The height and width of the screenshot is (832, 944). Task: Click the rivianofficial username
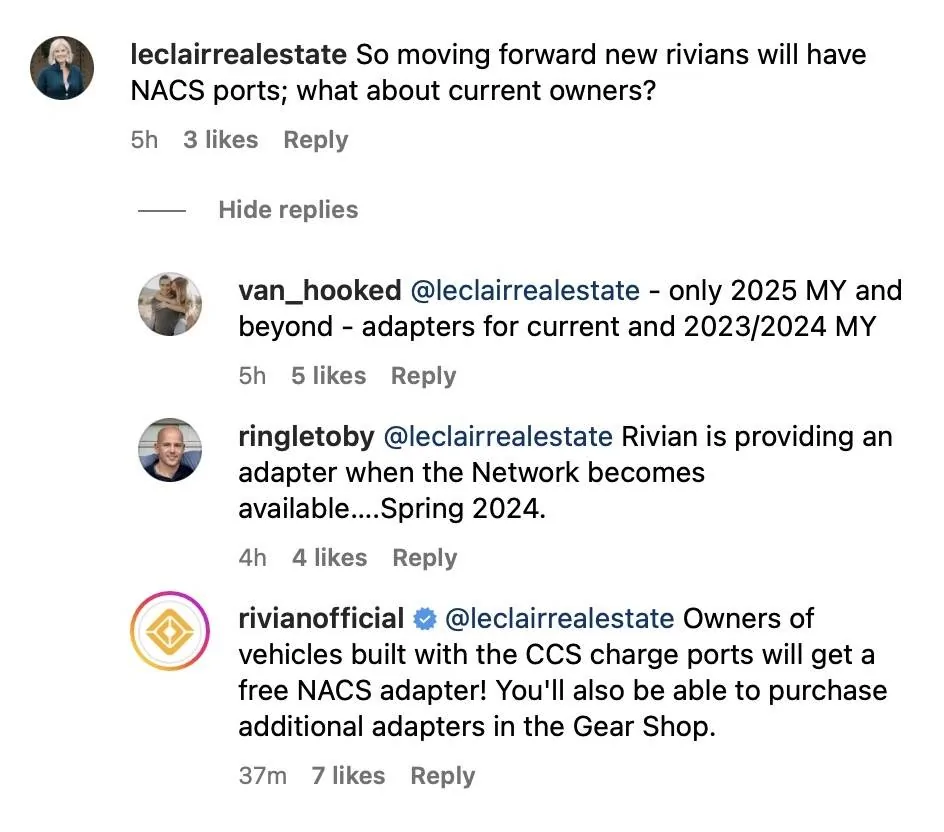point(321,619)
